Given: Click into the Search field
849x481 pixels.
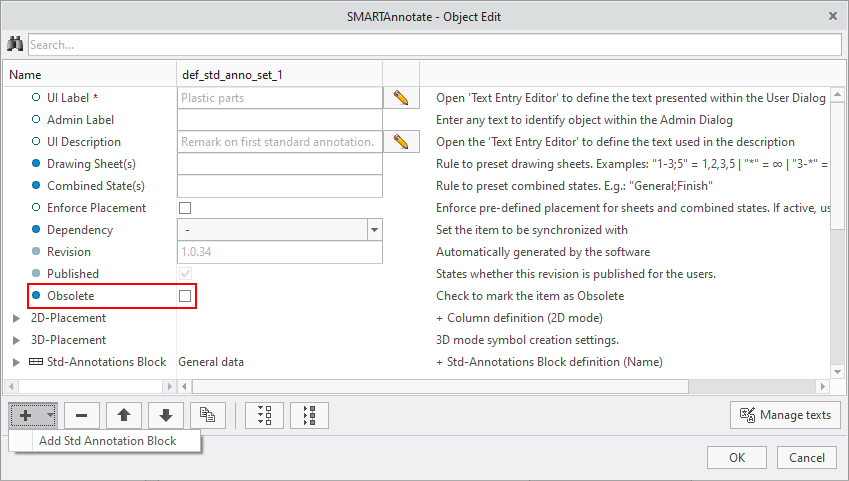Looking at the screenshot, I should click(435, 44).
